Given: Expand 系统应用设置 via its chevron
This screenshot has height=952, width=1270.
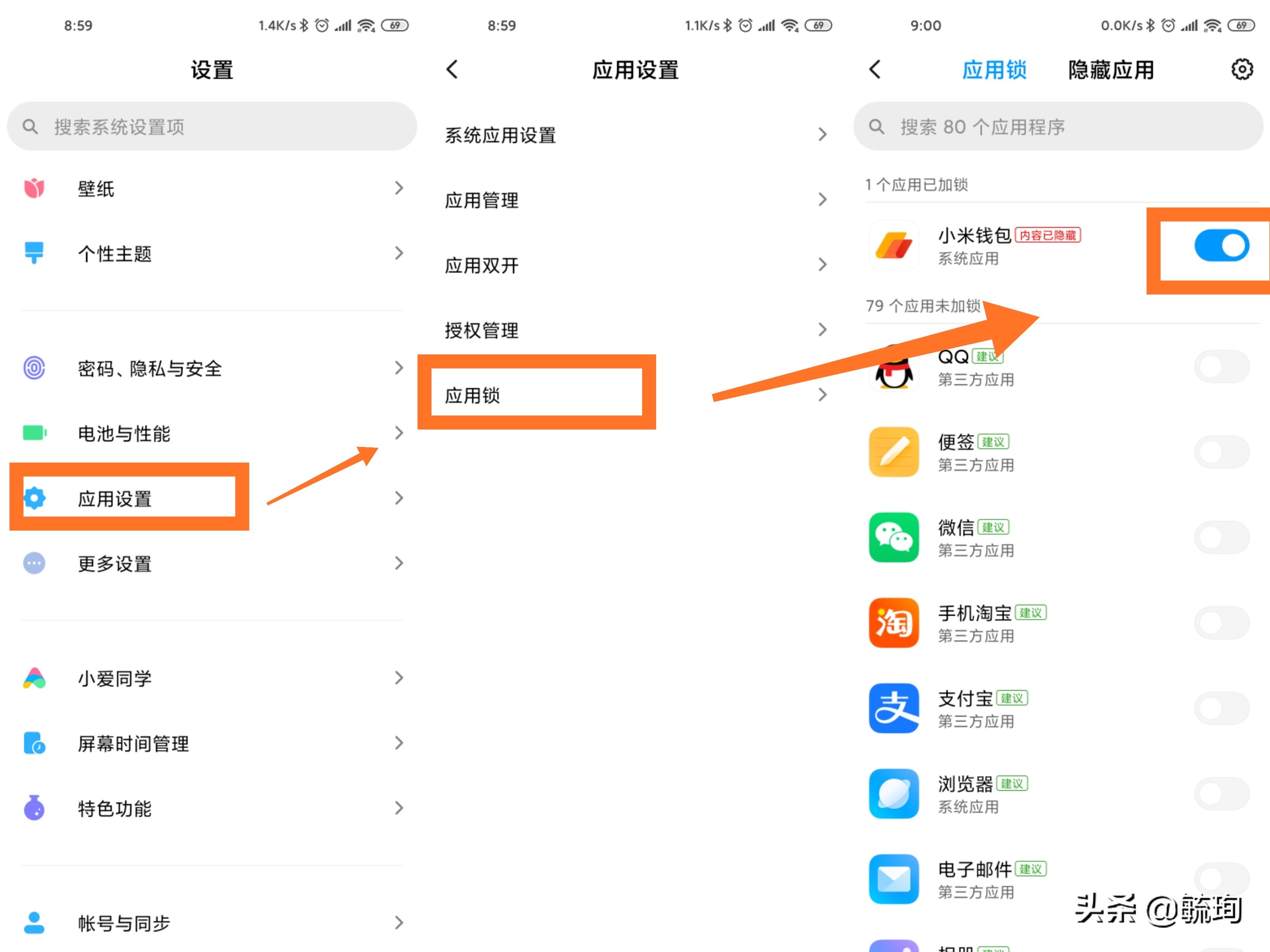Looking at the screenshot, I should coord(823,134).
